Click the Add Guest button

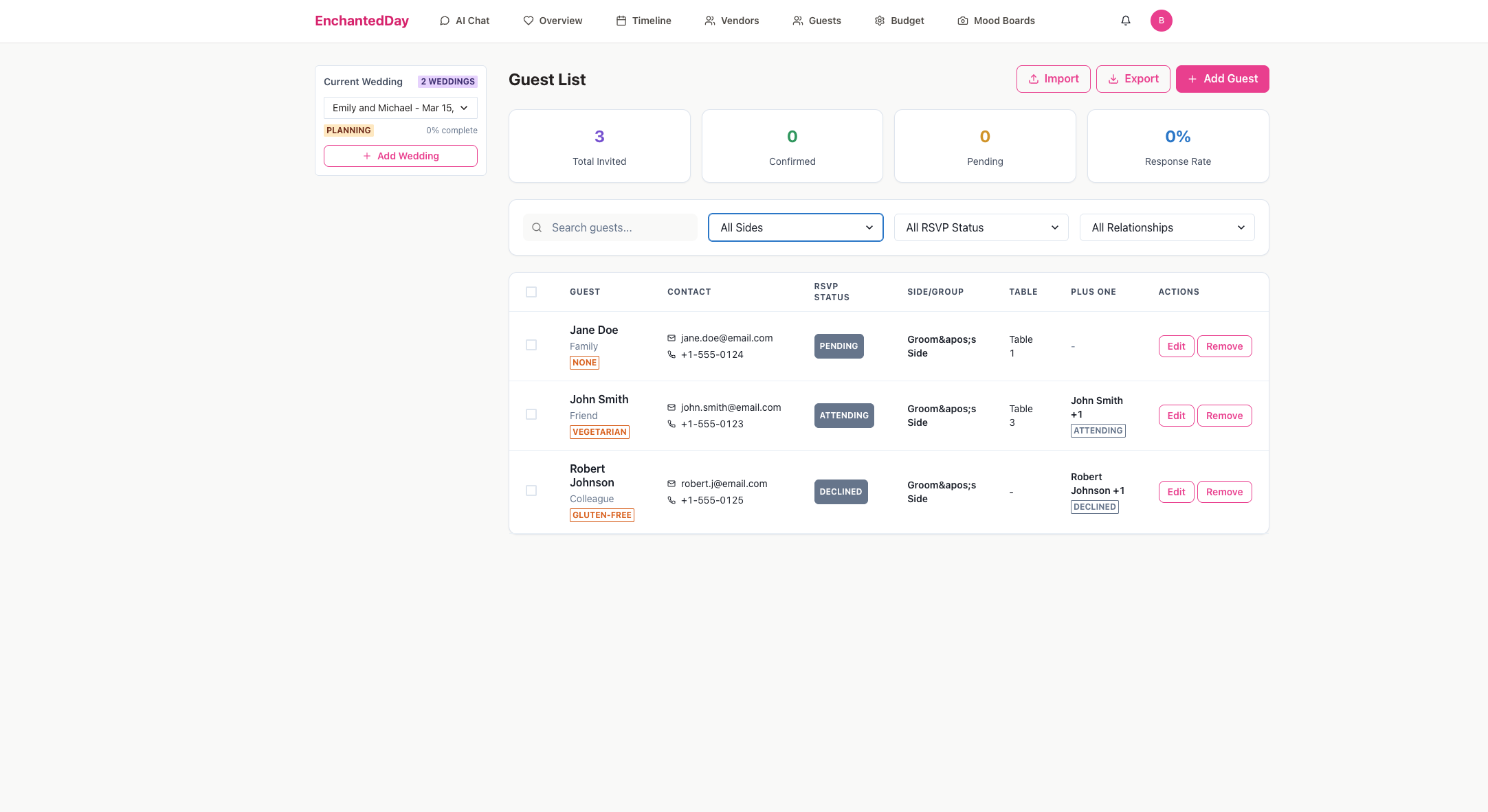[1222, 79]
